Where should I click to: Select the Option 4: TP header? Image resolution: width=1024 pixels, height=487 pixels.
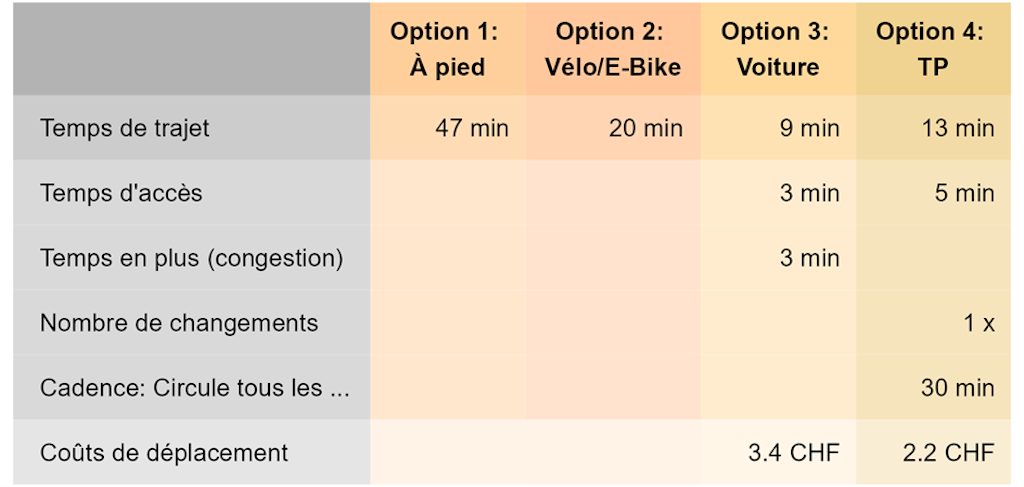[x=931, y=49]
